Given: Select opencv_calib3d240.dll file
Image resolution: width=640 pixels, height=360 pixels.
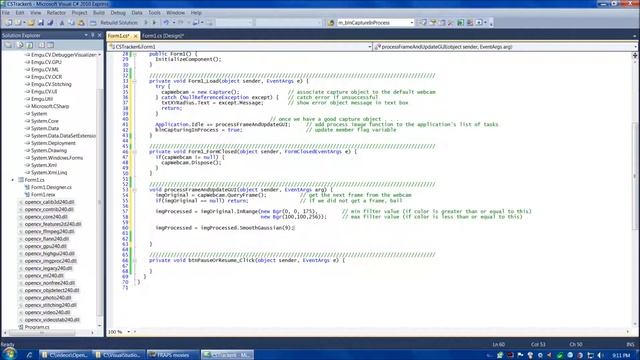Looking at the screenshot, I should 49,202.
